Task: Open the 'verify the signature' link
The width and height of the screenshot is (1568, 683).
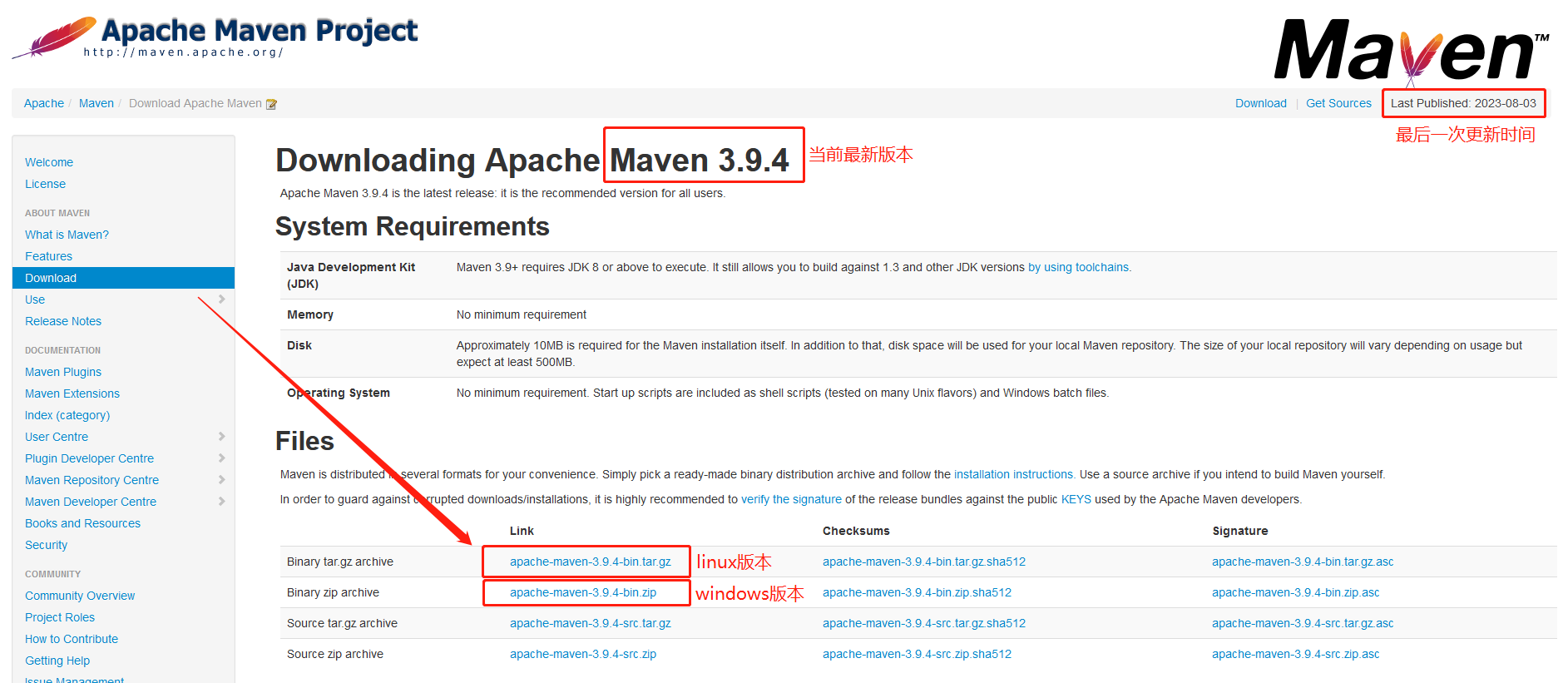Action: click(791, 499)
